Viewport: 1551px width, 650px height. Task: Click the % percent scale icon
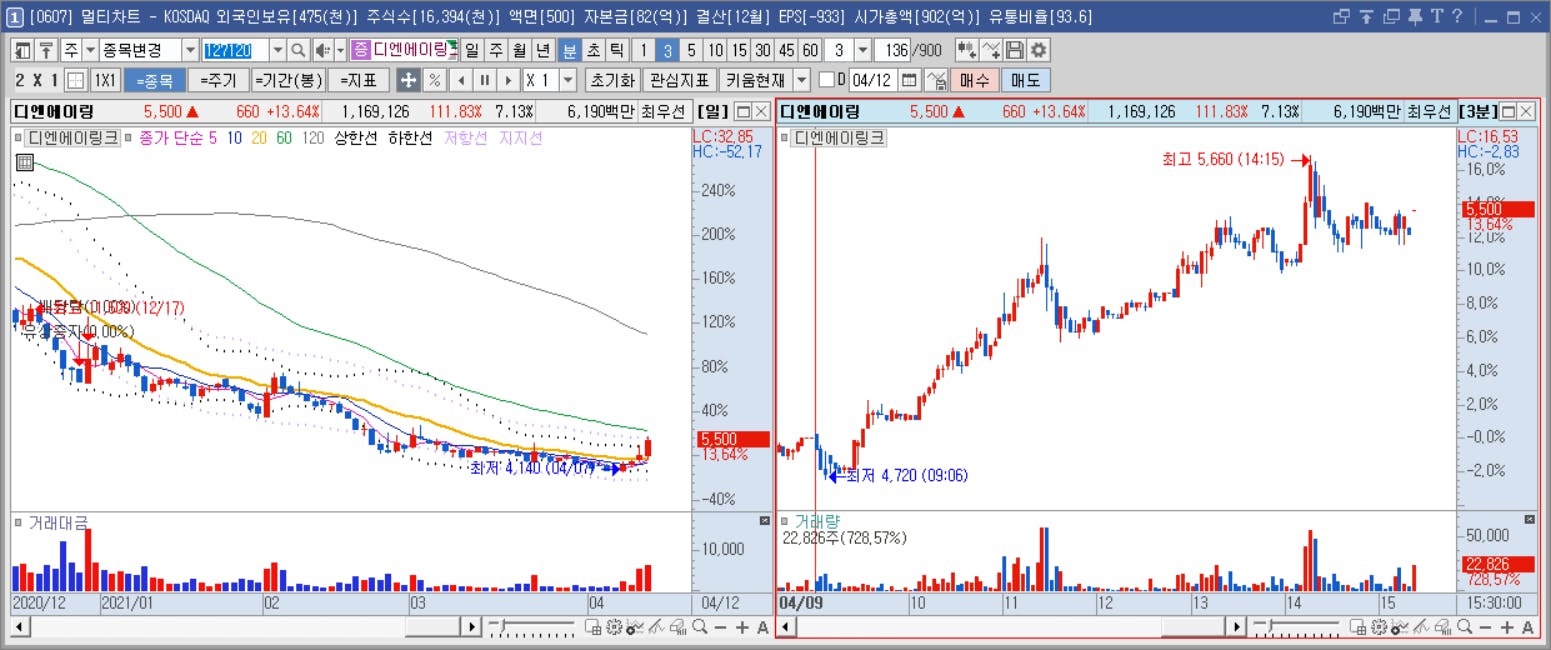click(x=435, y=81)
